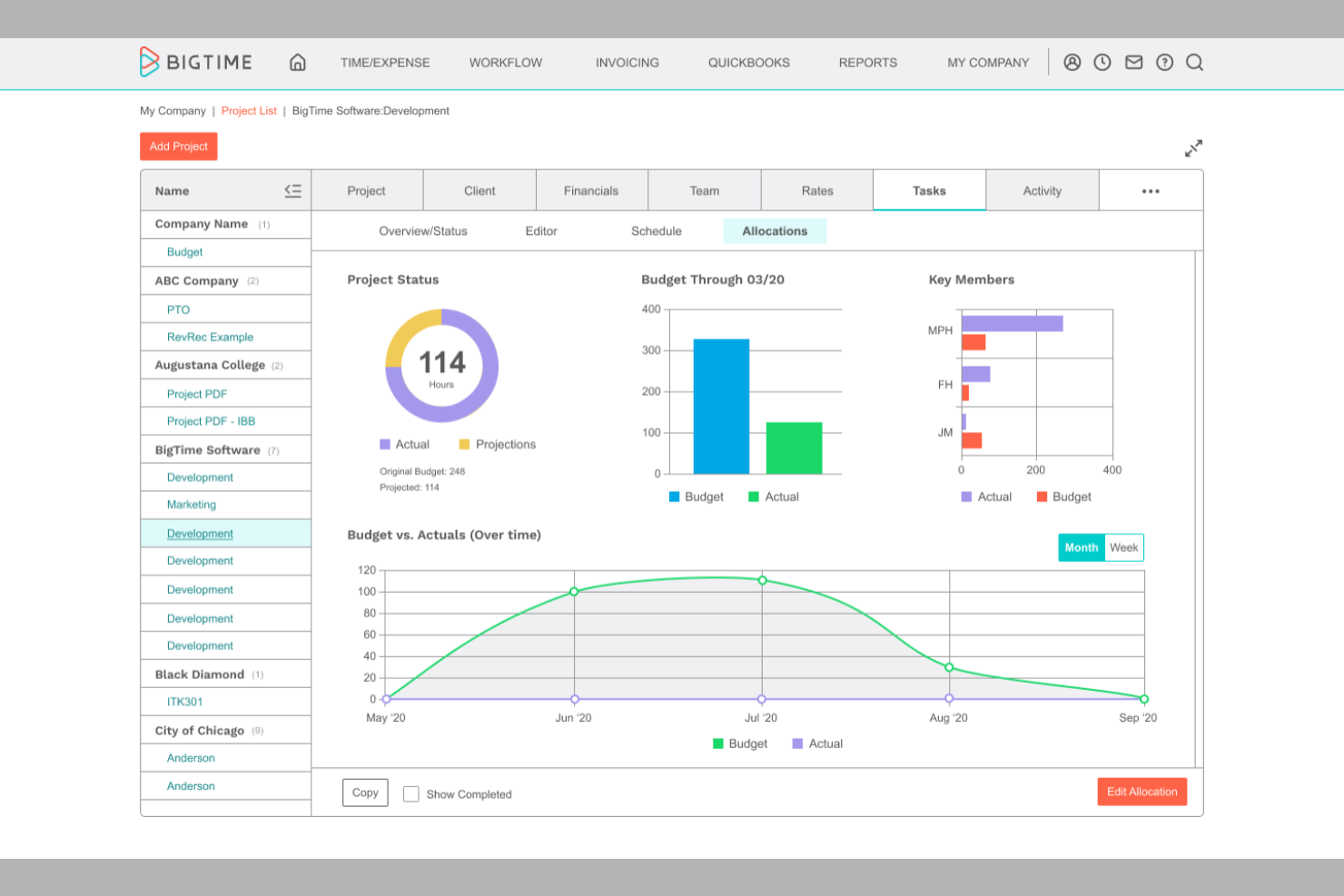The width and height of the screenshot is (1344, 896).
Task: Enable Show Completed checkbox
Action: tap(411, 794)
